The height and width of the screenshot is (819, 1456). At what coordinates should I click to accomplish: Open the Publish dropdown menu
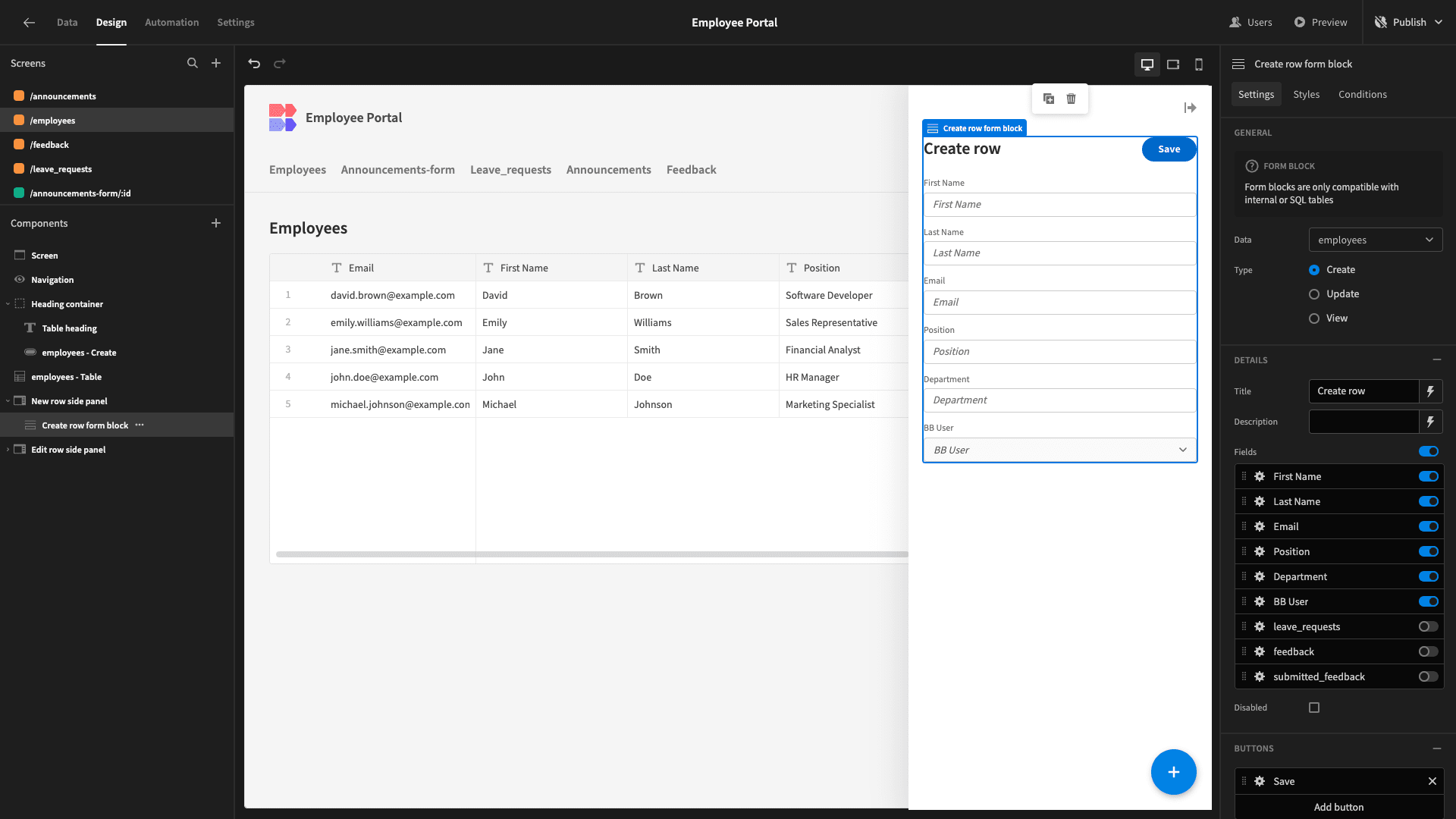coord(1409,23)
